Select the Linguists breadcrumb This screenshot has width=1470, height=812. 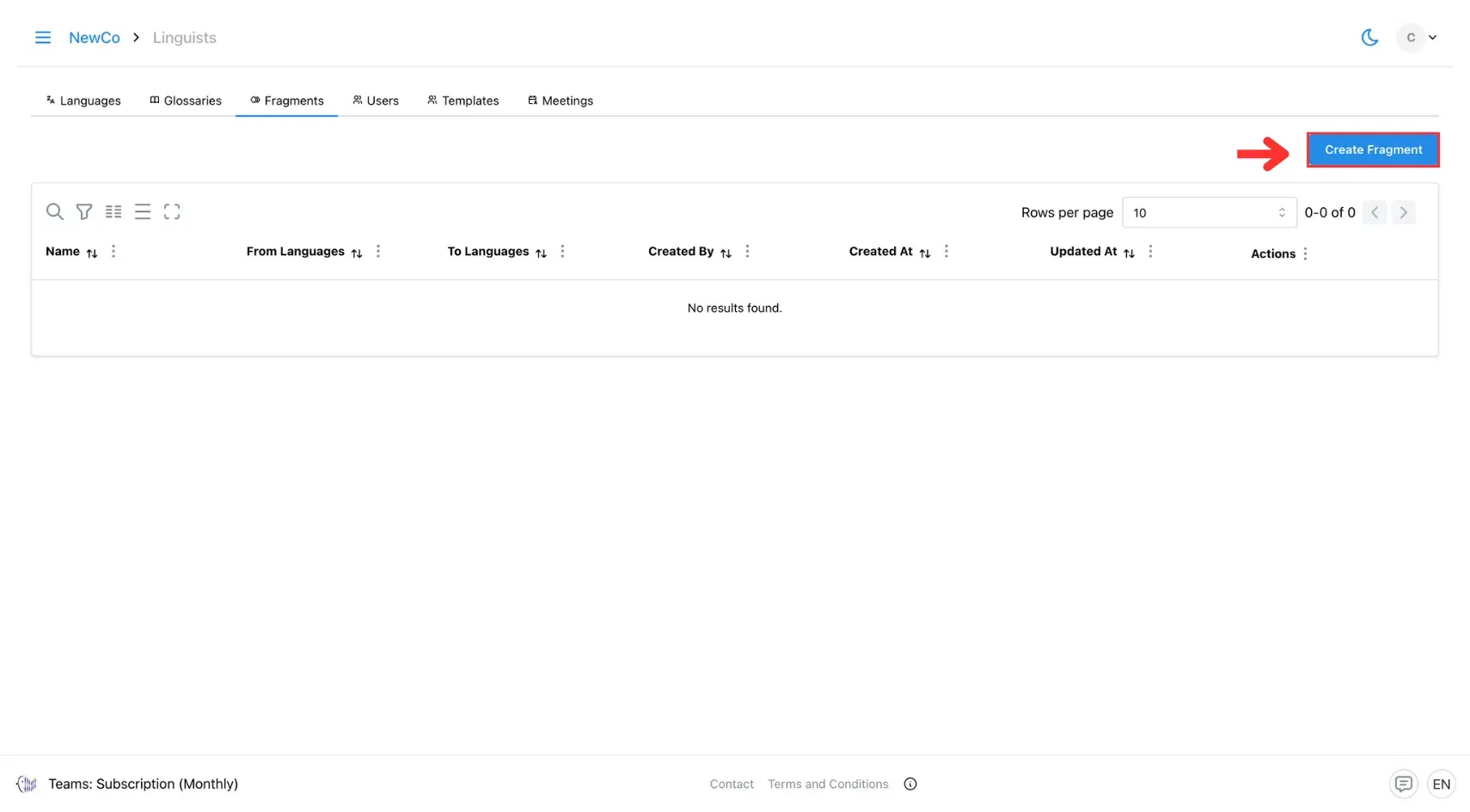[x=185, y=38]
